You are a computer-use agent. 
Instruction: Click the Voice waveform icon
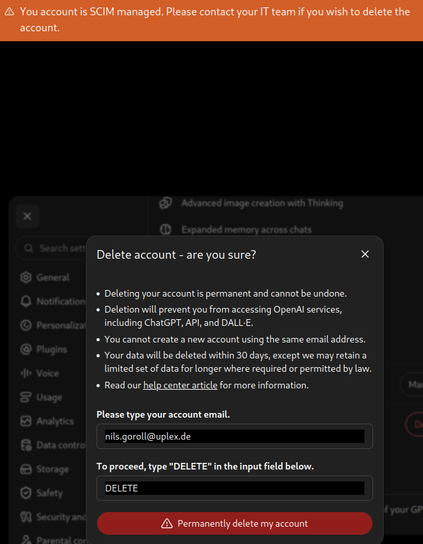26,373
